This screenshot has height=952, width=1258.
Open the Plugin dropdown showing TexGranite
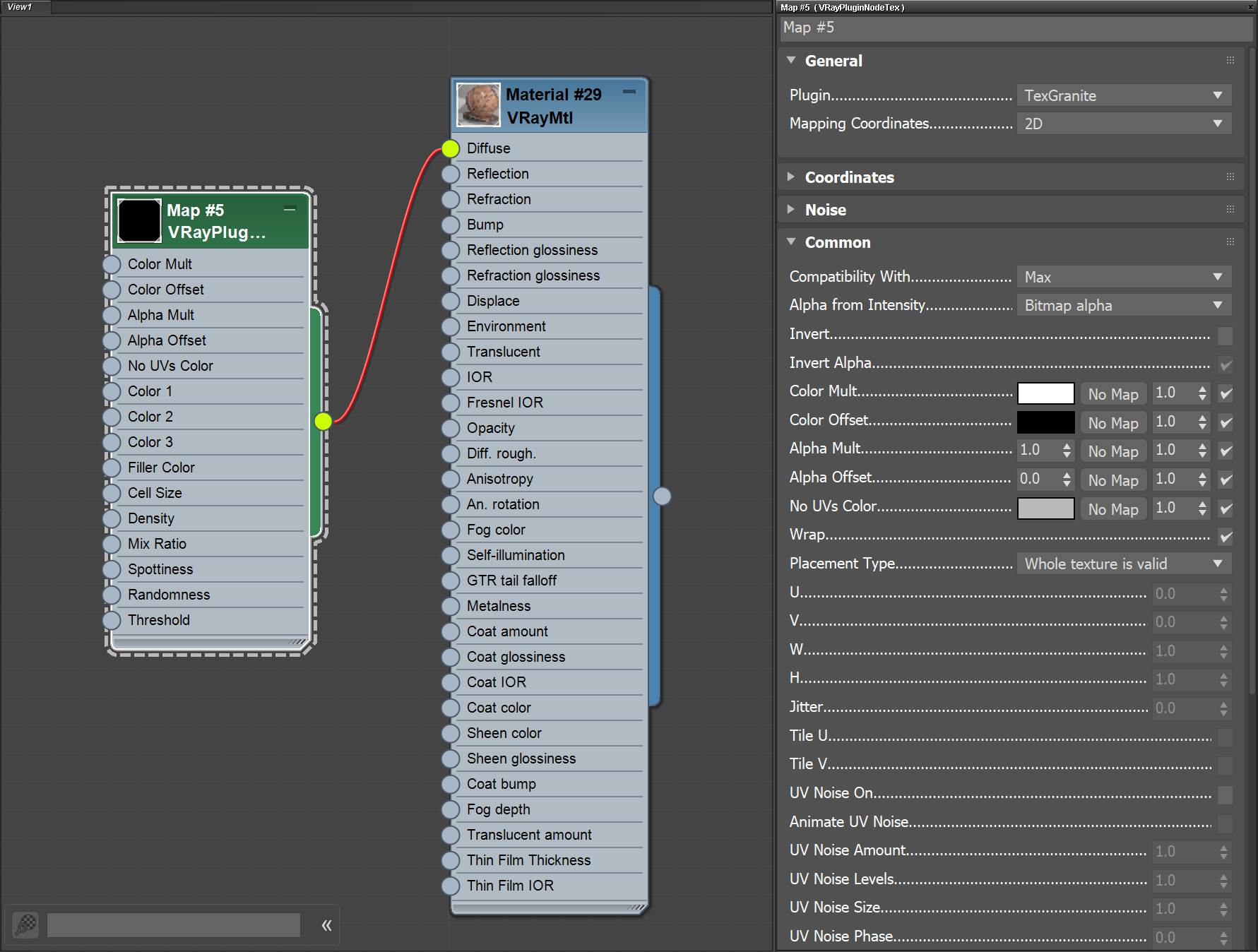click(1124, 95)
